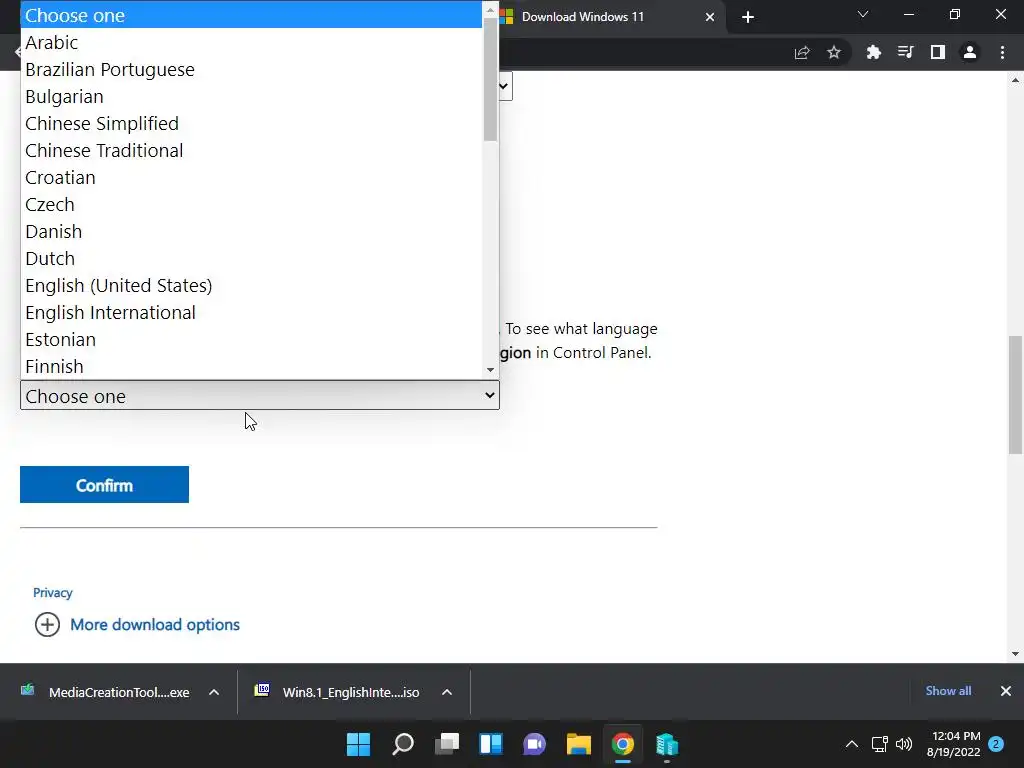This screenshot has height=768, width=1024.
Task: Expand Win8.1 iso download options chevron
Action: tap(447, 692)
